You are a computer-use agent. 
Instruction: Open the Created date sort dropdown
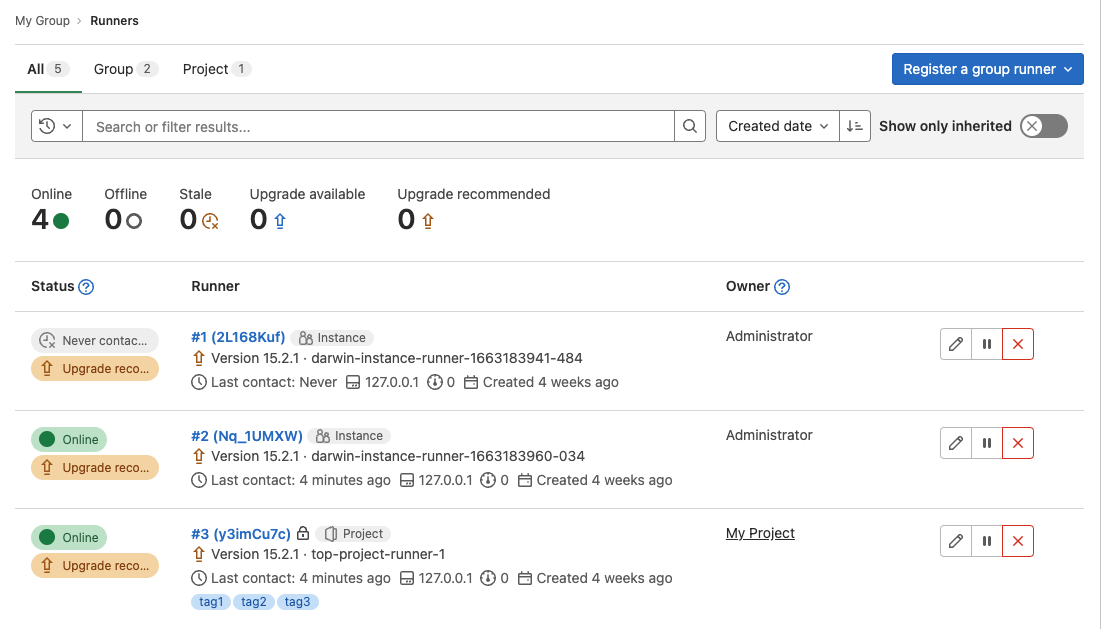[x=777, y=126]
